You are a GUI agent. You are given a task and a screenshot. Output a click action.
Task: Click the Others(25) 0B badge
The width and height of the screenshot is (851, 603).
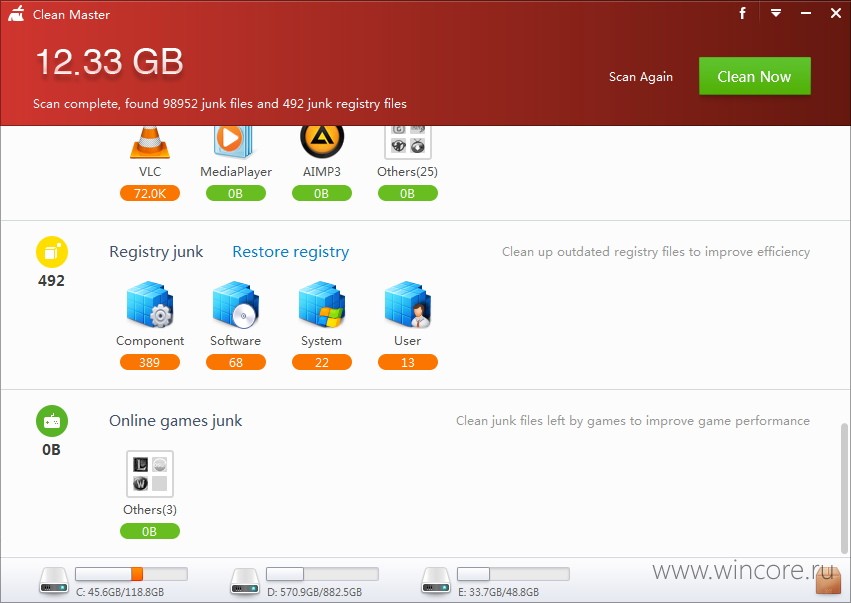(408, 193)
